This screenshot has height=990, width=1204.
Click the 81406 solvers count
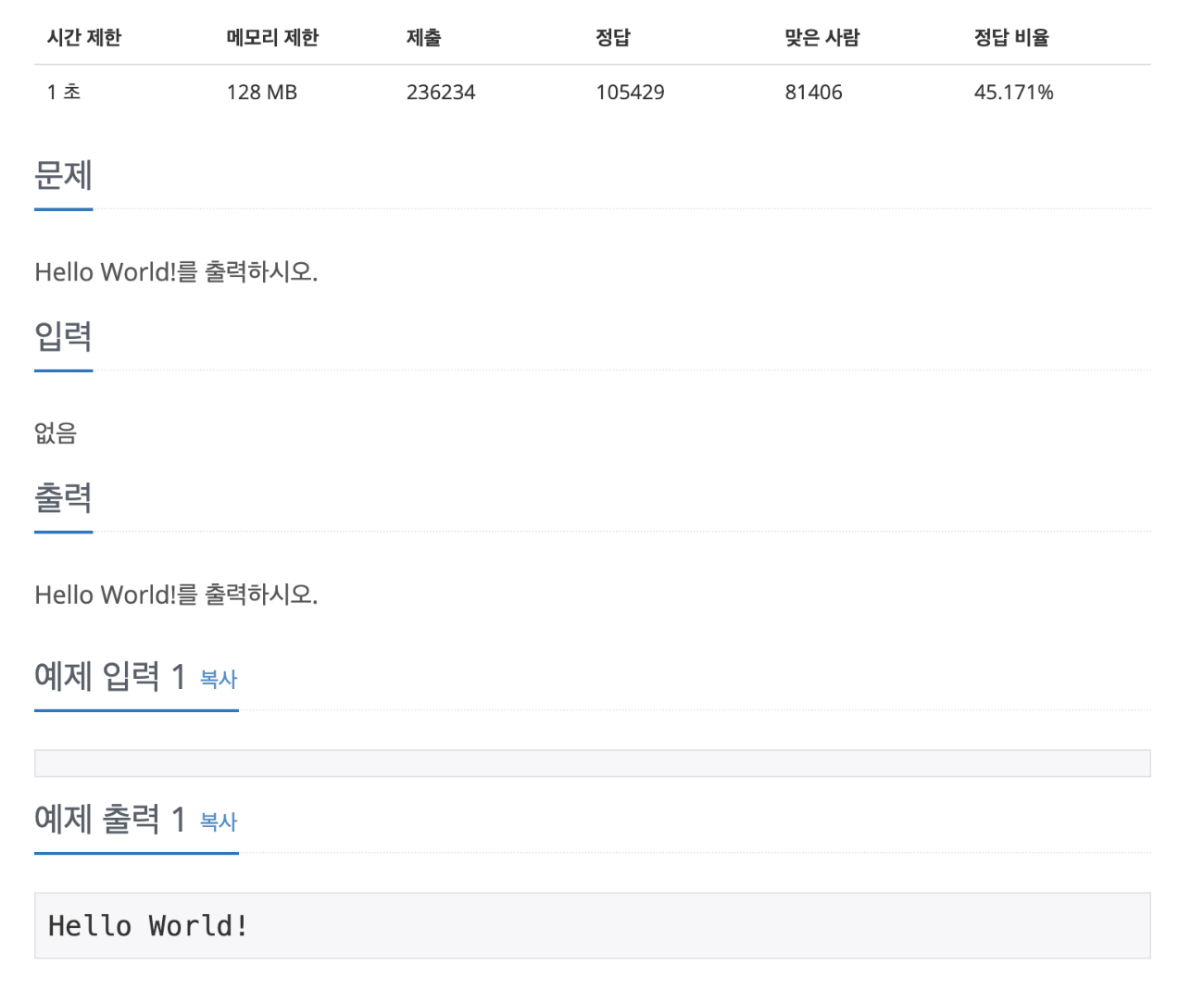813,93
